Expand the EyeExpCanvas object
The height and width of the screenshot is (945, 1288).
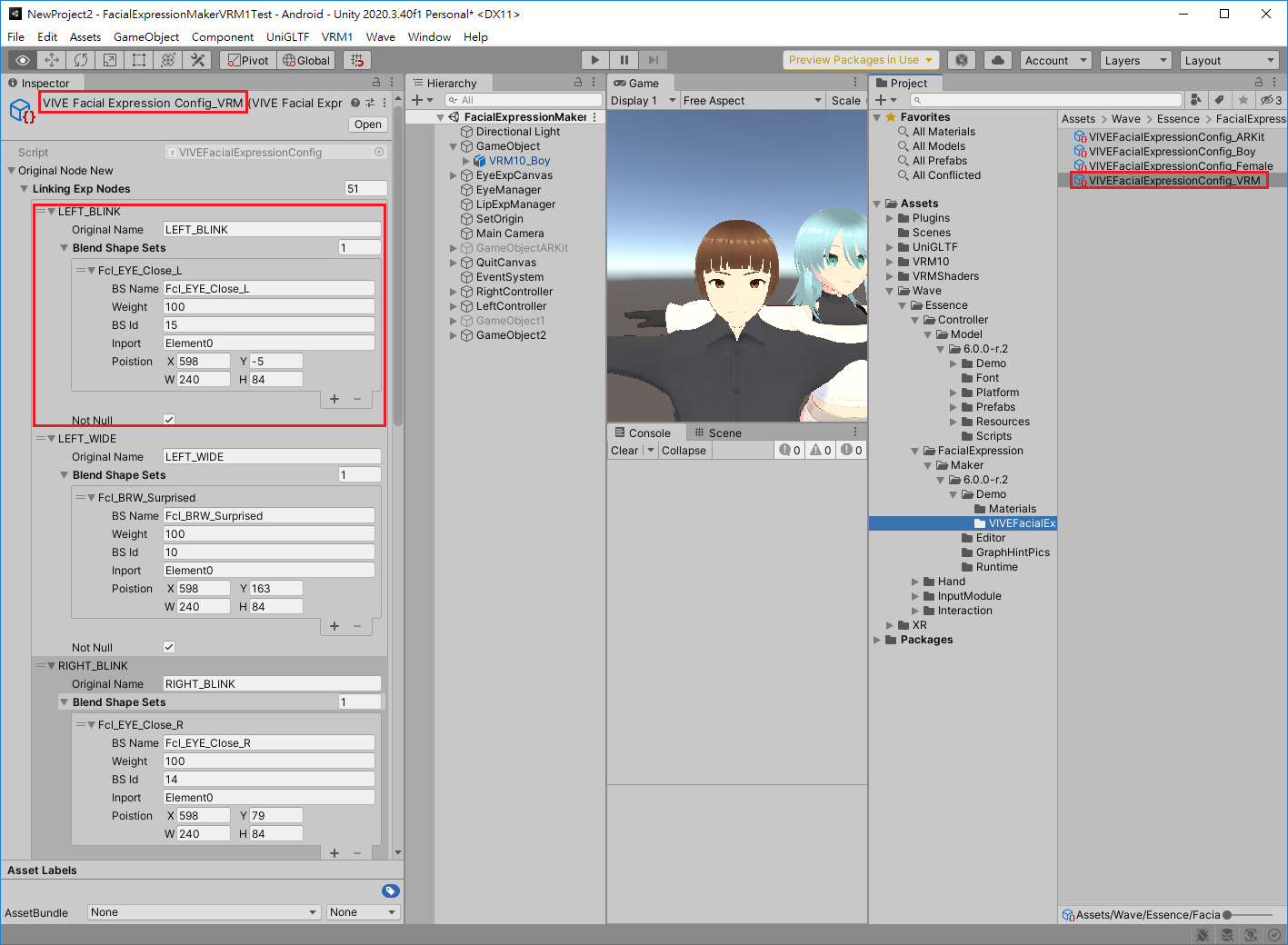(454, 175)
